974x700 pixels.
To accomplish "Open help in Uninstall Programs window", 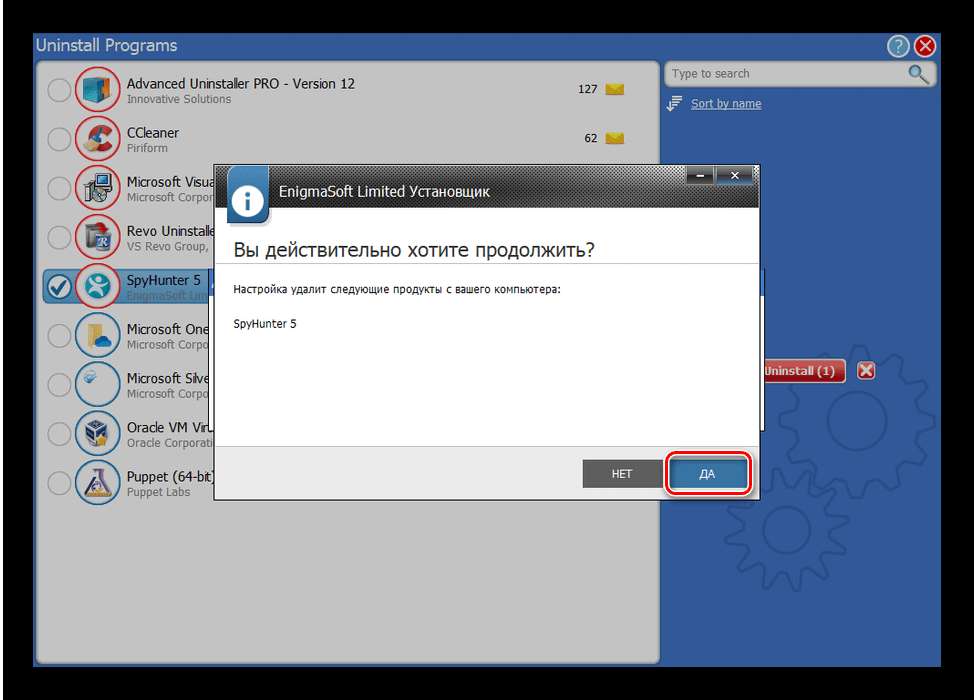I will 898,46.
